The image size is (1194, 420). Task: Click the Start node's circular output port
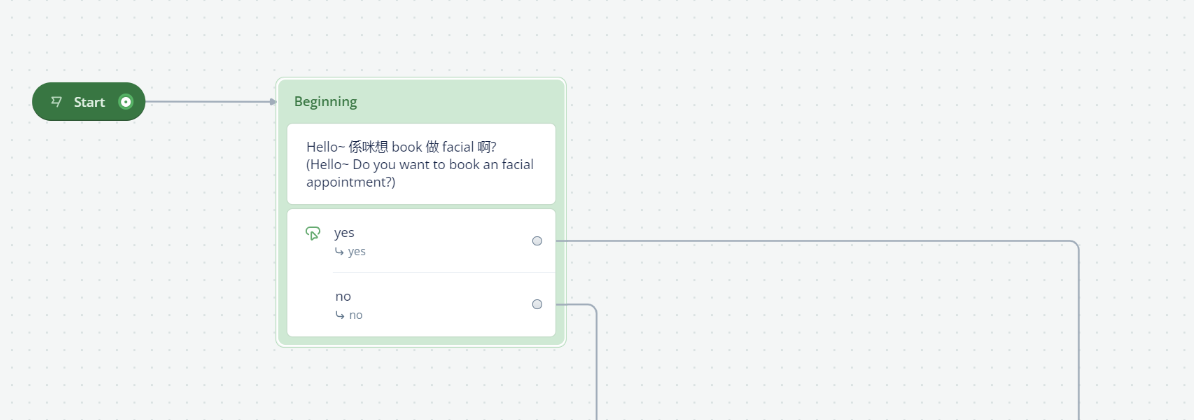[x=126, y=102]
